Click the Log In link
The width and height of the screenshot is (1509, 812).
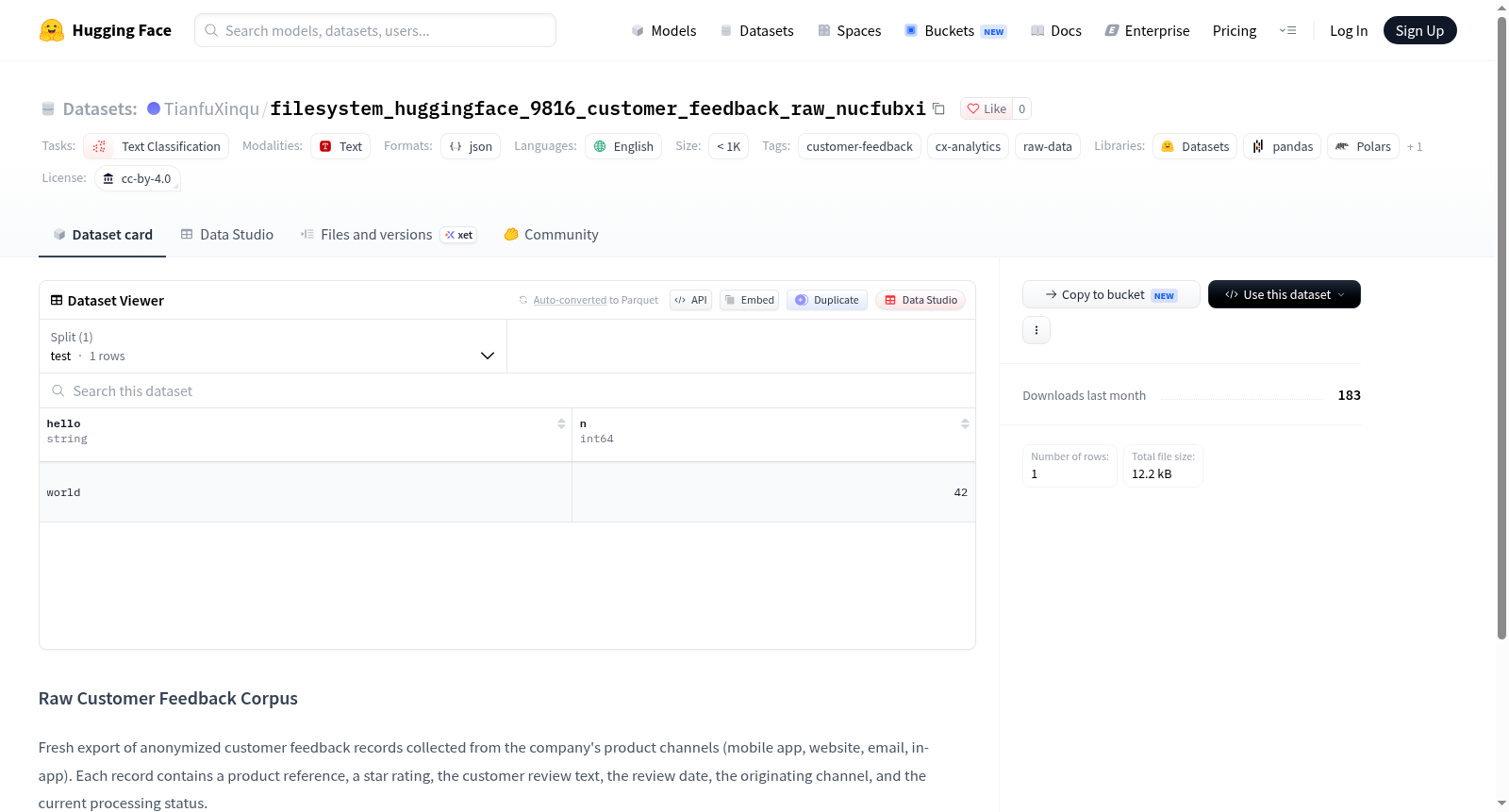[1349, 30]
